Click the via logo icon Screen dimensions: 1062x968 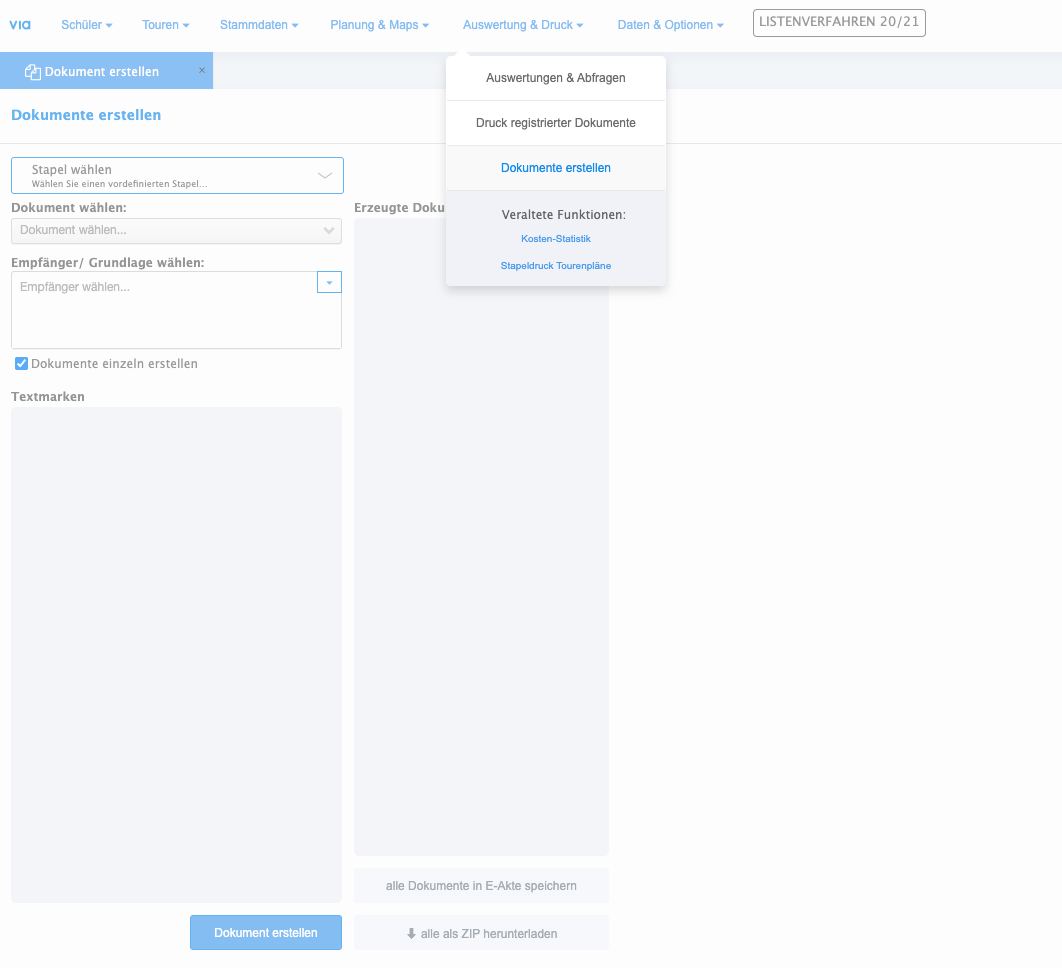pos(20,24)
